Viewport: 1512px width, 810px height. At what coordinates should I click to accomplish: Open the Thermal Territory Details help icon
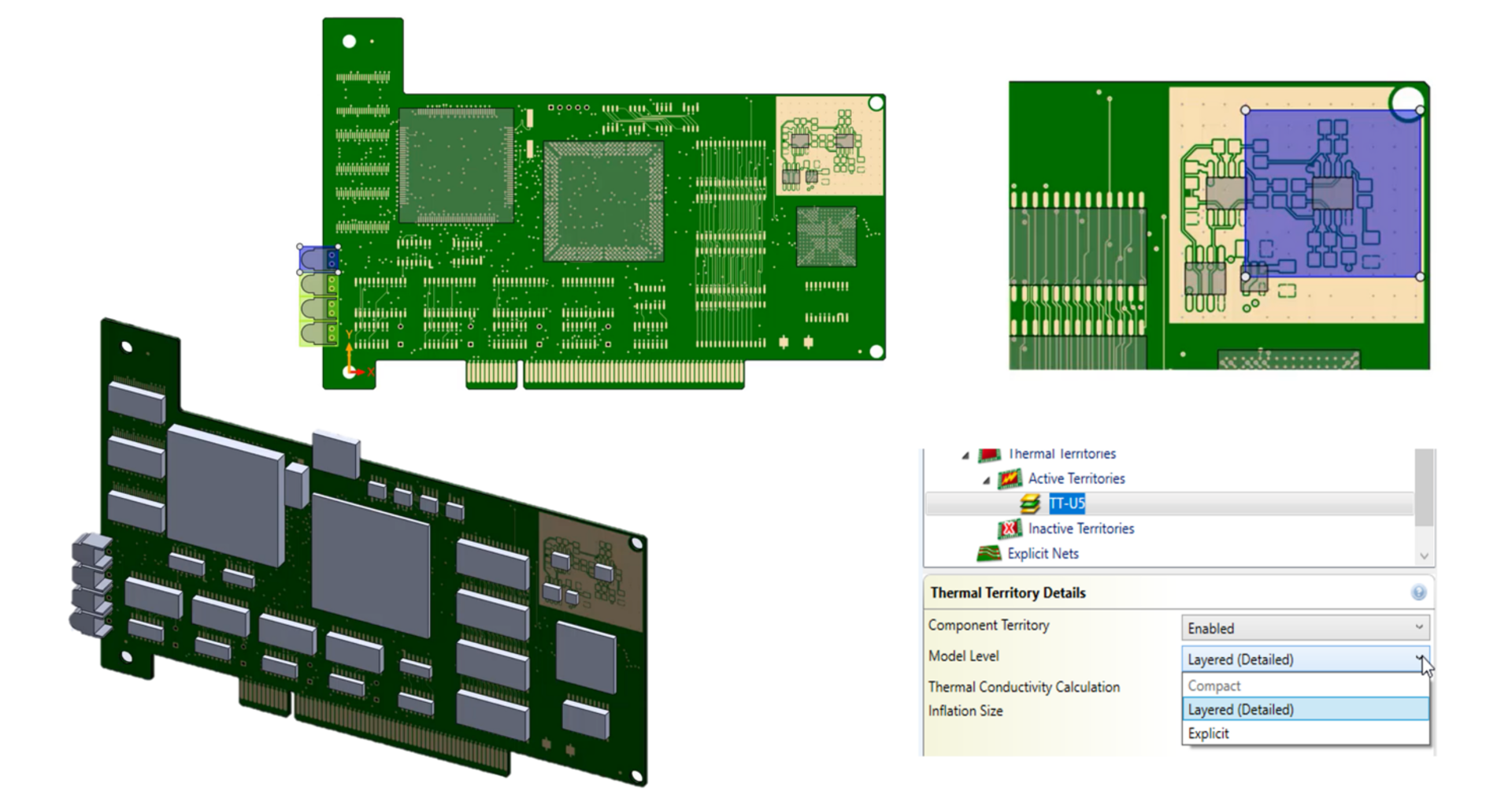coord(1418,593)
